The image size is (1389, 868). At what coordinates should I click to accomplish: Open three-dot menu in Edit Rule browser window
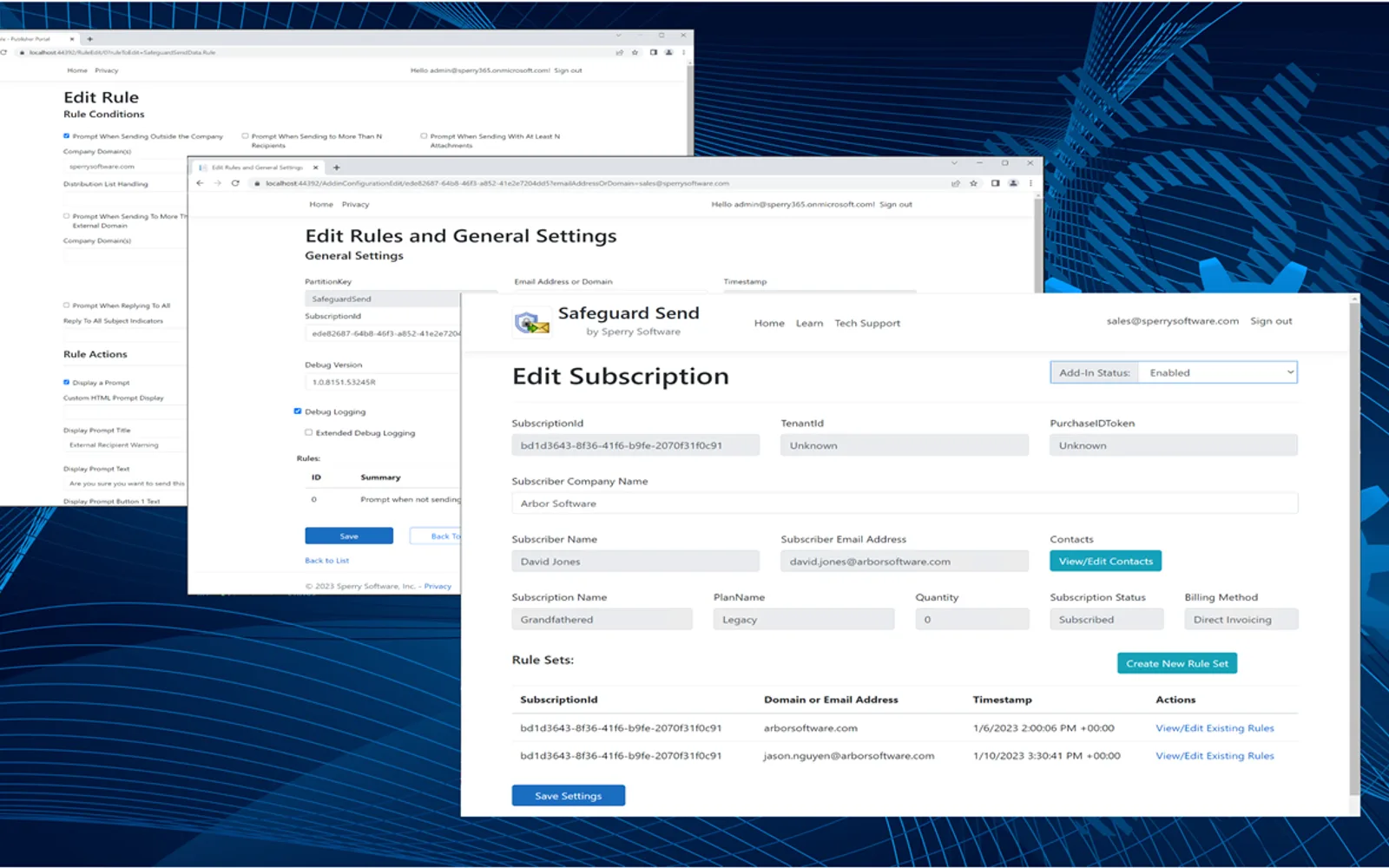click(683, 52)
